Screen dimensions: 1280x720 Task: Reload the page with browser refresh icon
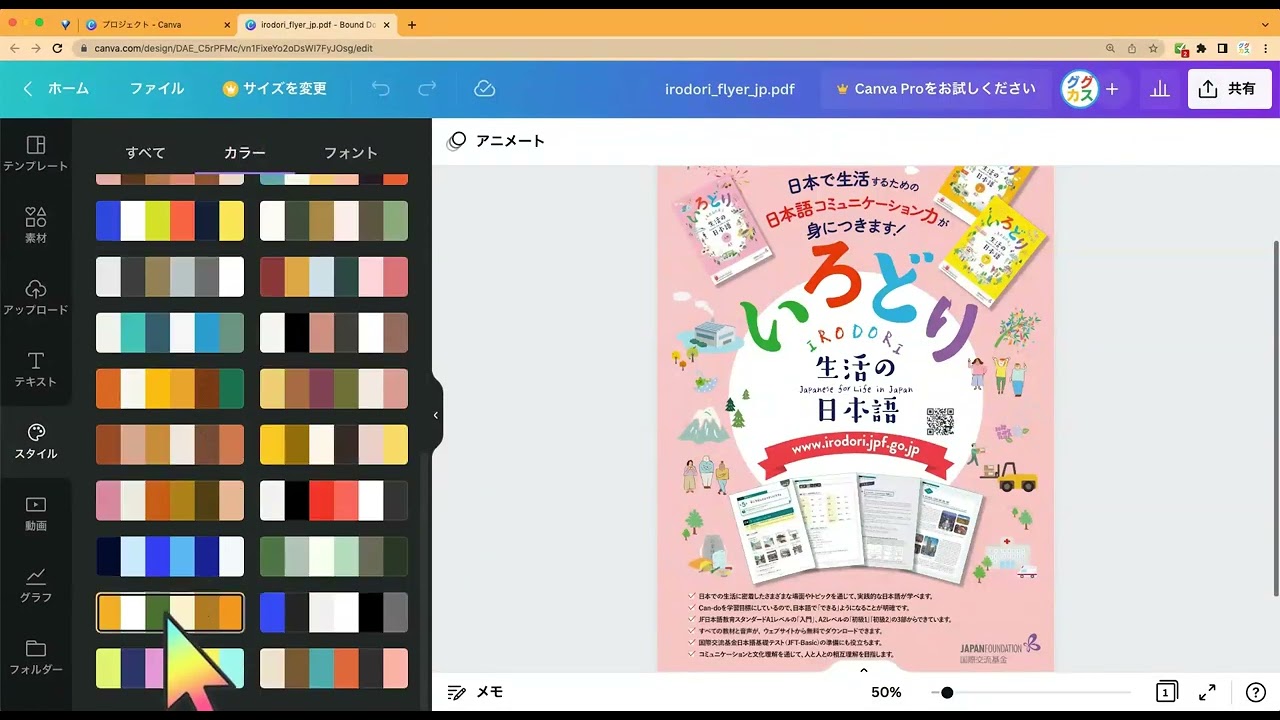point(57,48)
